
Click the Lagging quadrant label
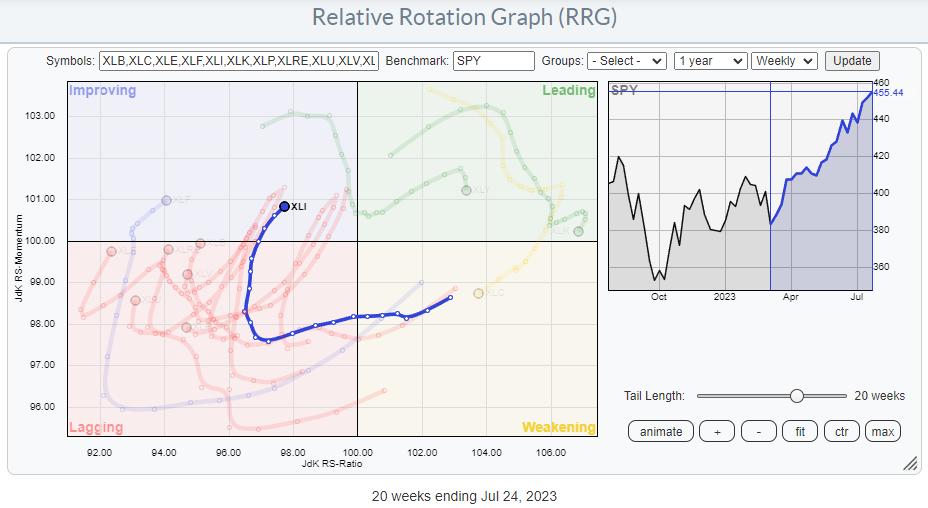click(96, 427)
